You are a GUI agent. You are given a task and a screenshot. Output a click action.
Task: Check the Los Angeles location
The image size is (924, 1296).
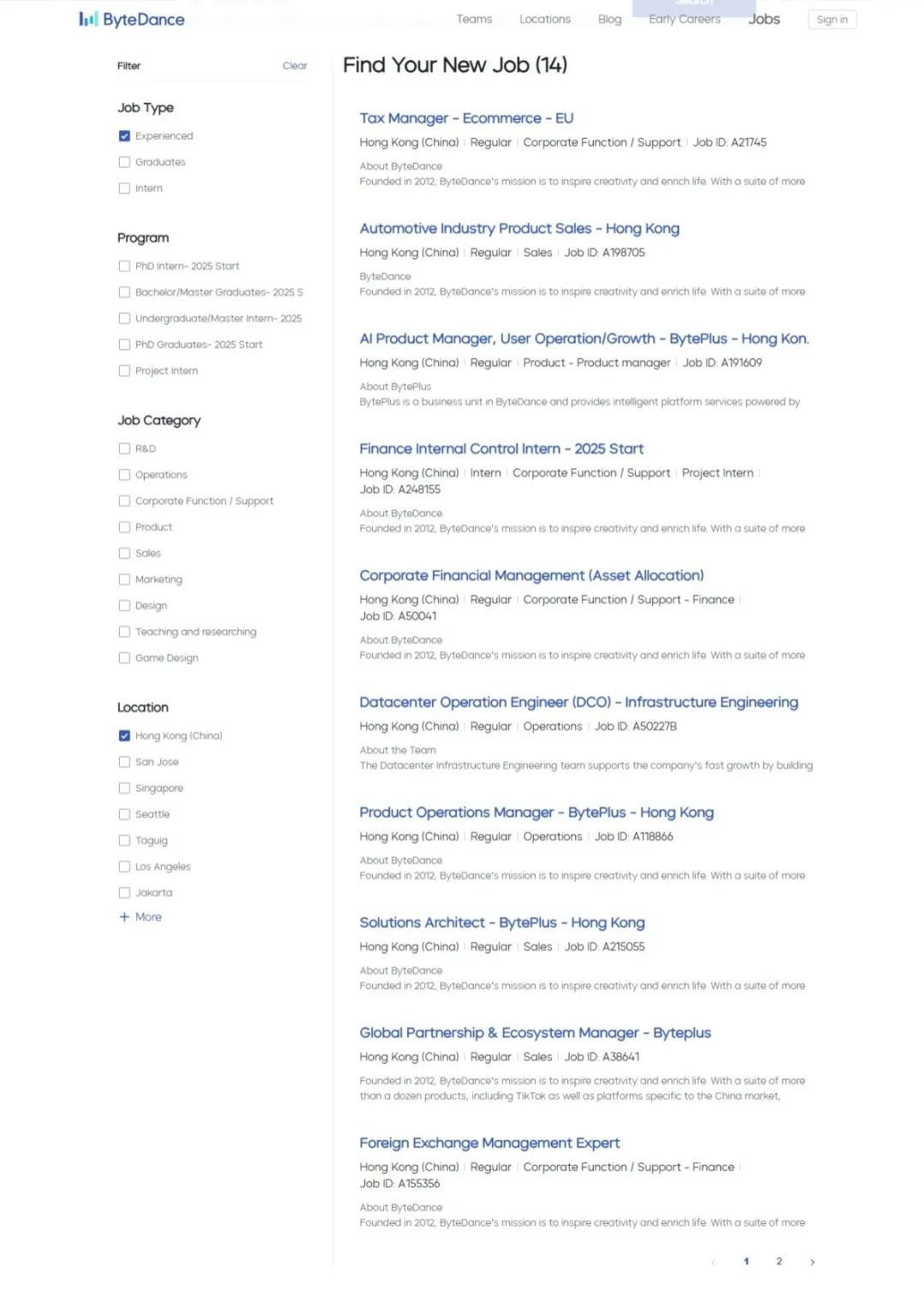click(x=124, y=866)
